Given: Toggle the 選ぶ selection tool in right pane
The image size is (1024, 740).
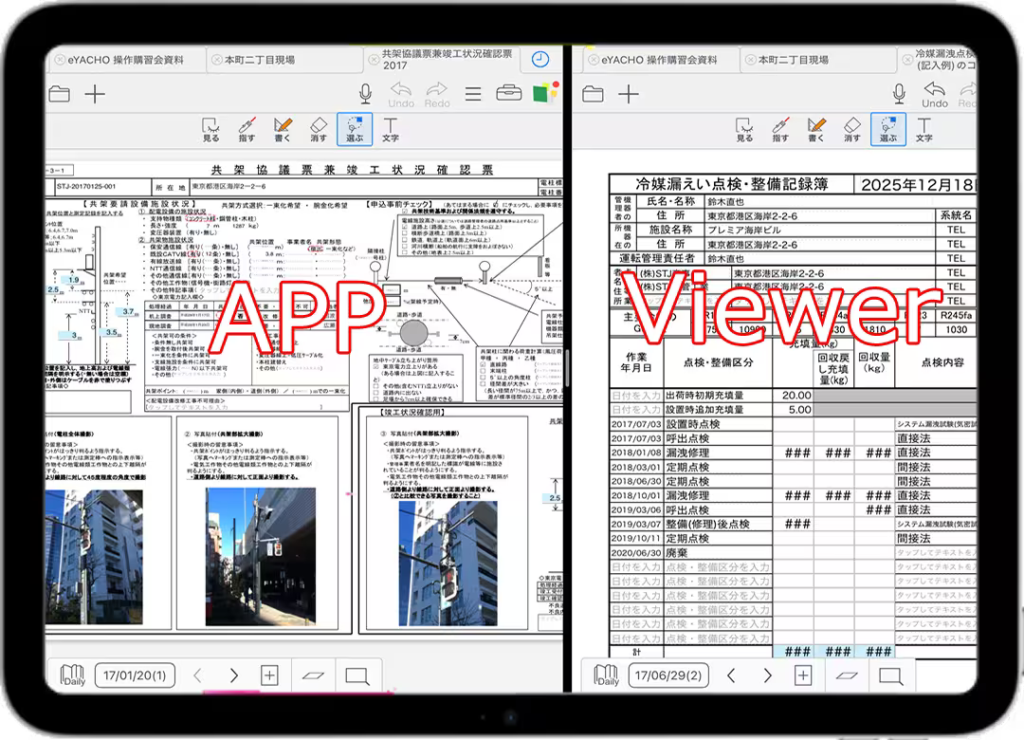Looking at the screenshot, I should tap(888, 129).
